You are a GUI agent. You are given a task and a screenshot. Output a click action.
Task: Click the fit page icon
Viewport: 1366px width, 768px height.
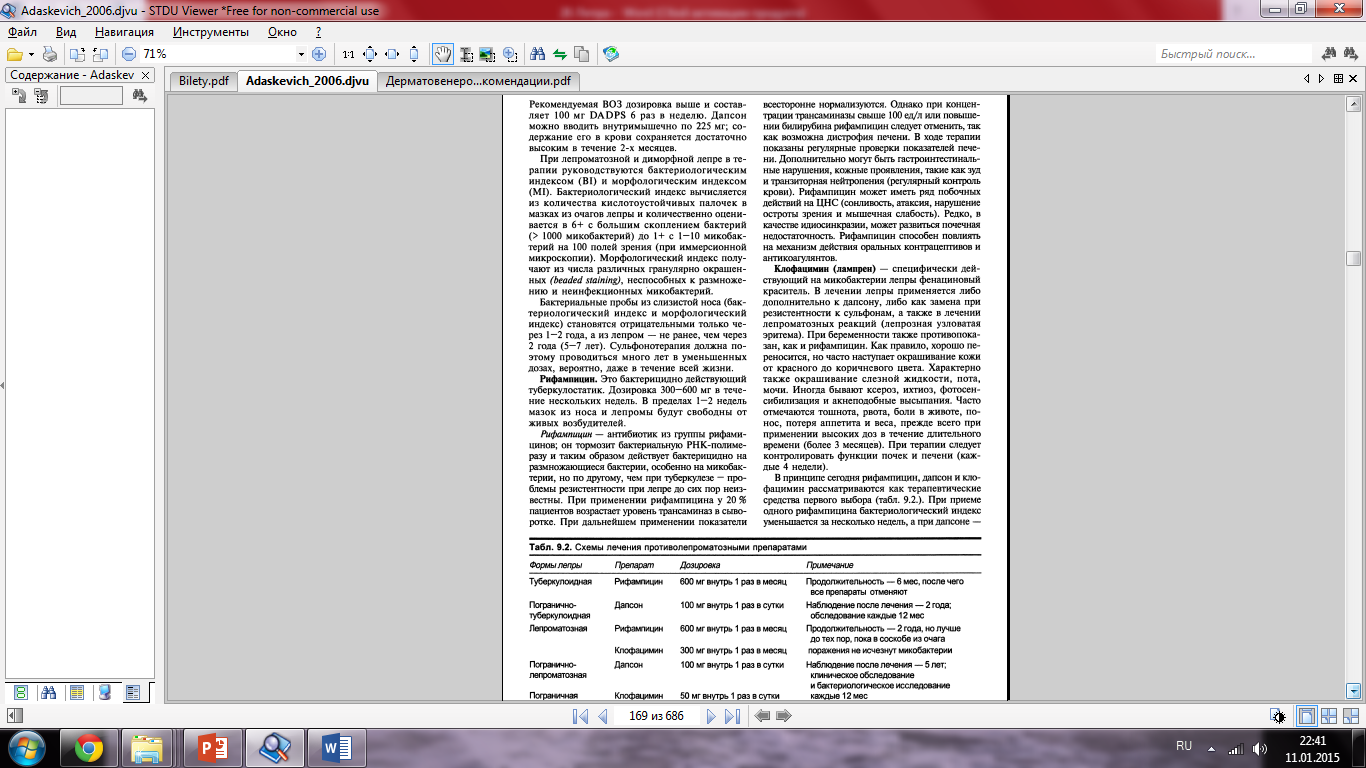(370, 54)
